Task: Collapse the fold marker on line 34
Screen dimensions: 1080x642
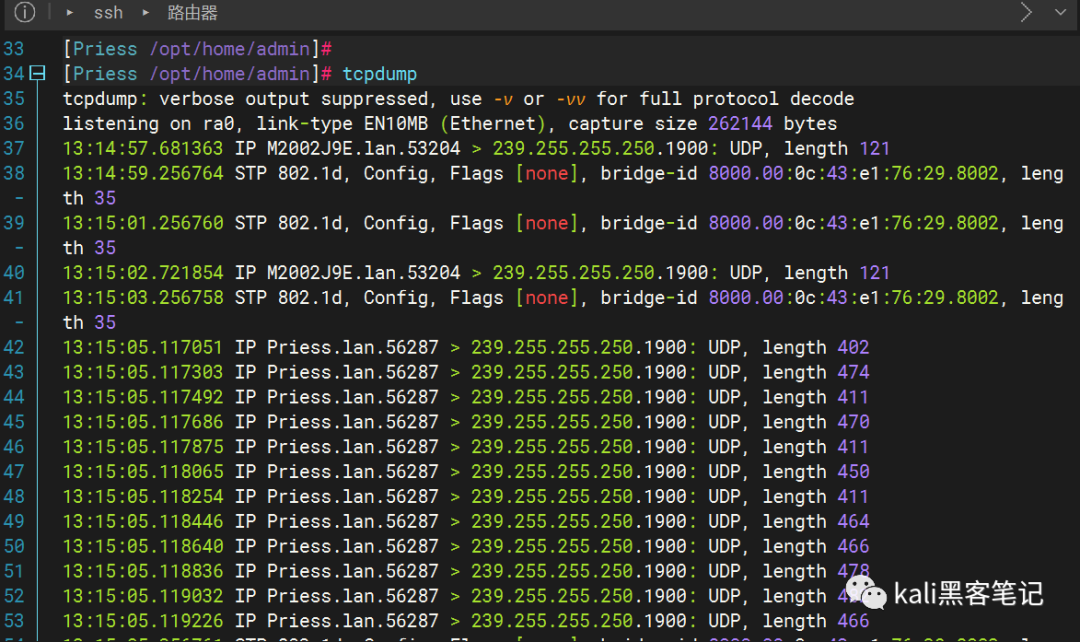Action: tap(38, 73)
